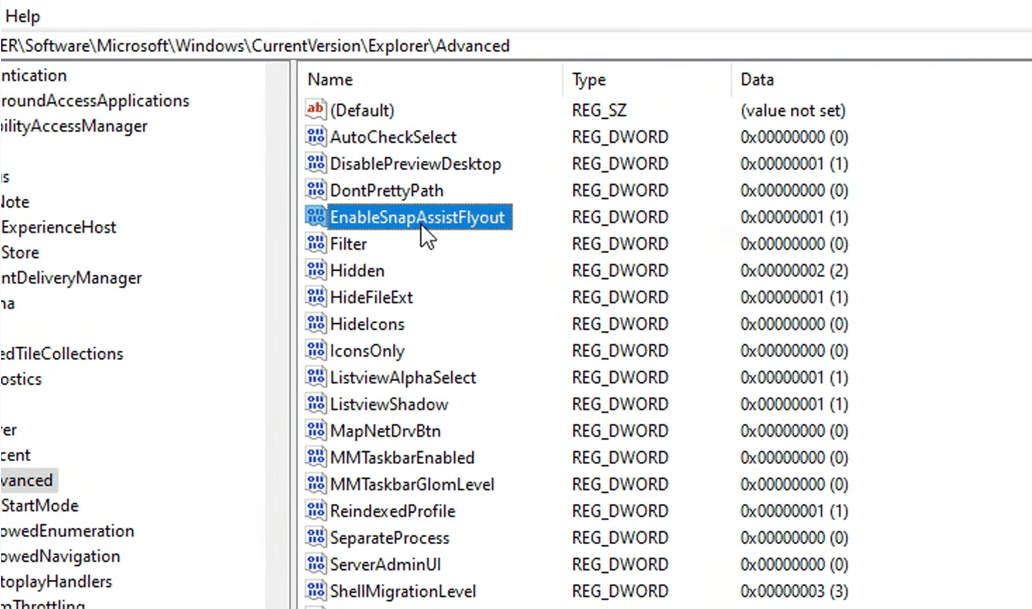Screen dimensions: 1032x609
Task: Click the REG_SZ type cell
Action: (x=599, y=111)
